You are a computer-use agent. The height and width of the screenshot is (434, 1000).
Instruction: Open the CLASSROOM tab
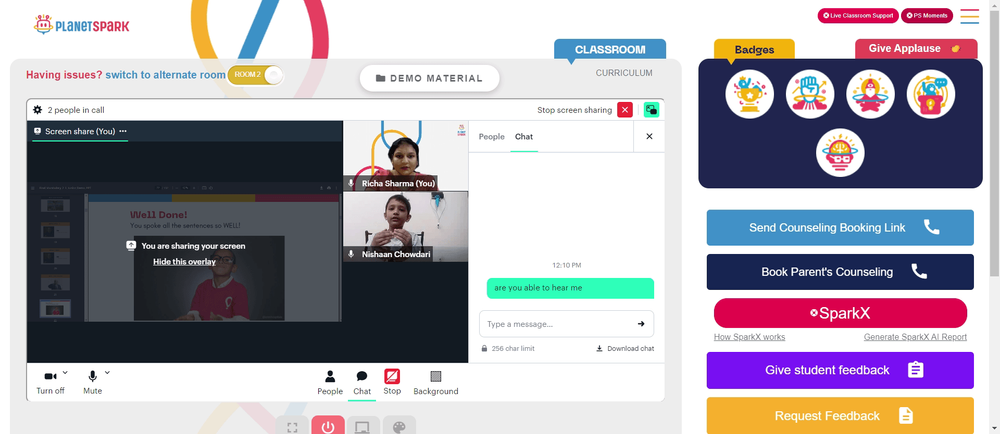610,50
